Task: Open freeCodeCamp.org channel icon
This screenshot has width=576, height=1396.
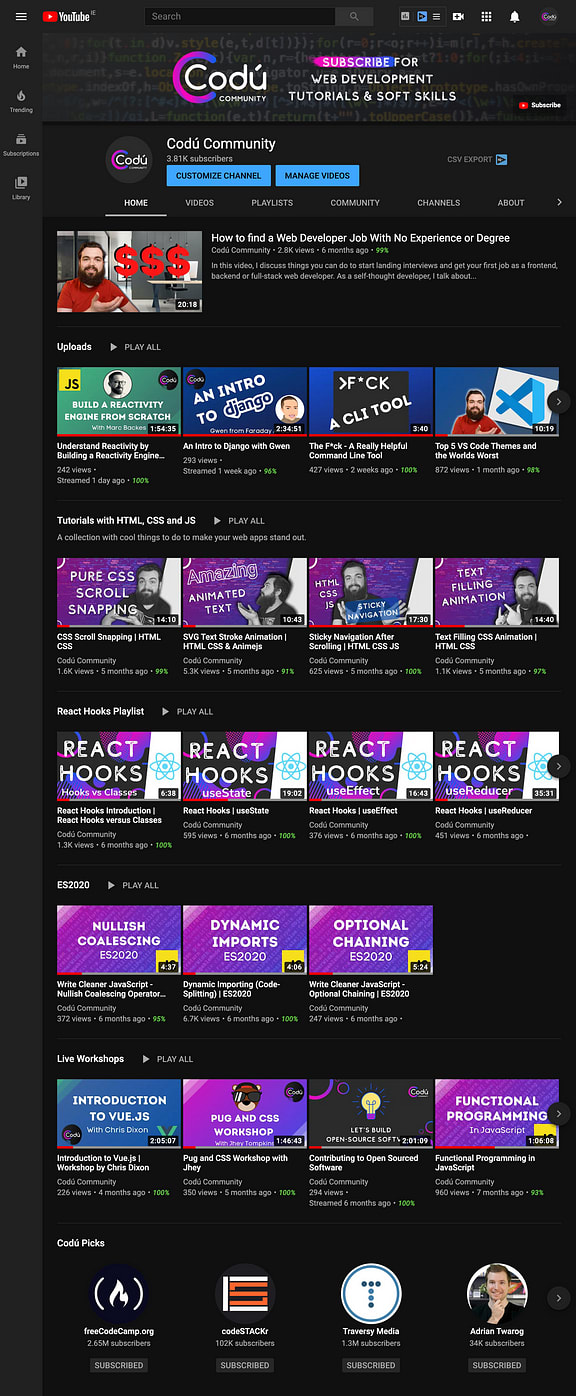Action: point(119,1293)
